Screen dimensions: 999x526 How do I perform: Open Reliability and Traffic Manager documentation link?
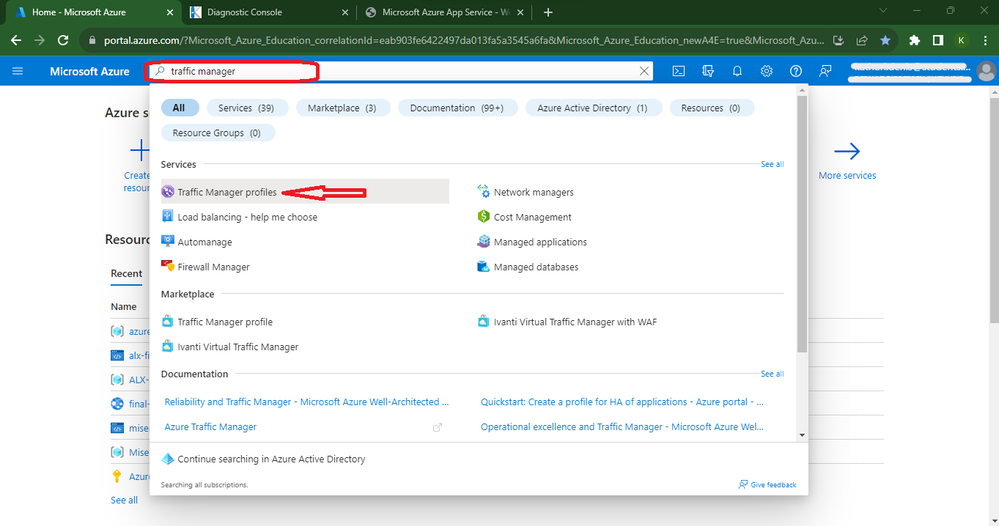coord(306,401)
